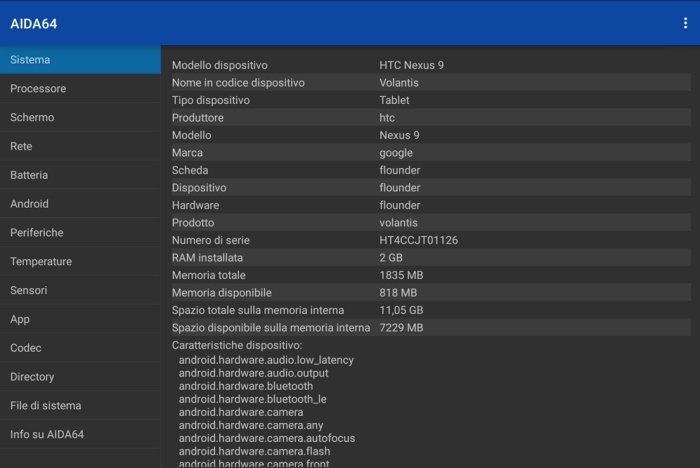This screenshot has width=700, height=468.
Task: Select the Tipo dispositivo label
Action: point(211,100)
